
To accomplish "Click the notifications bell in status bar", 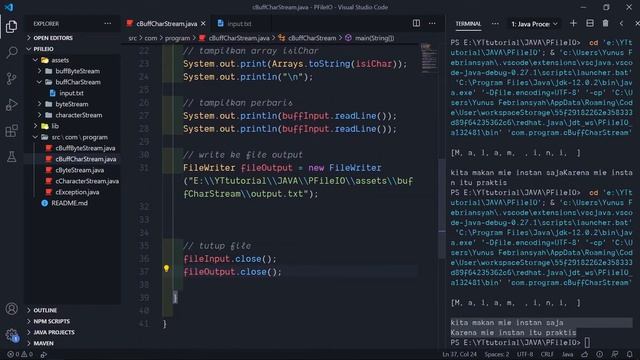I will [630, 354].
